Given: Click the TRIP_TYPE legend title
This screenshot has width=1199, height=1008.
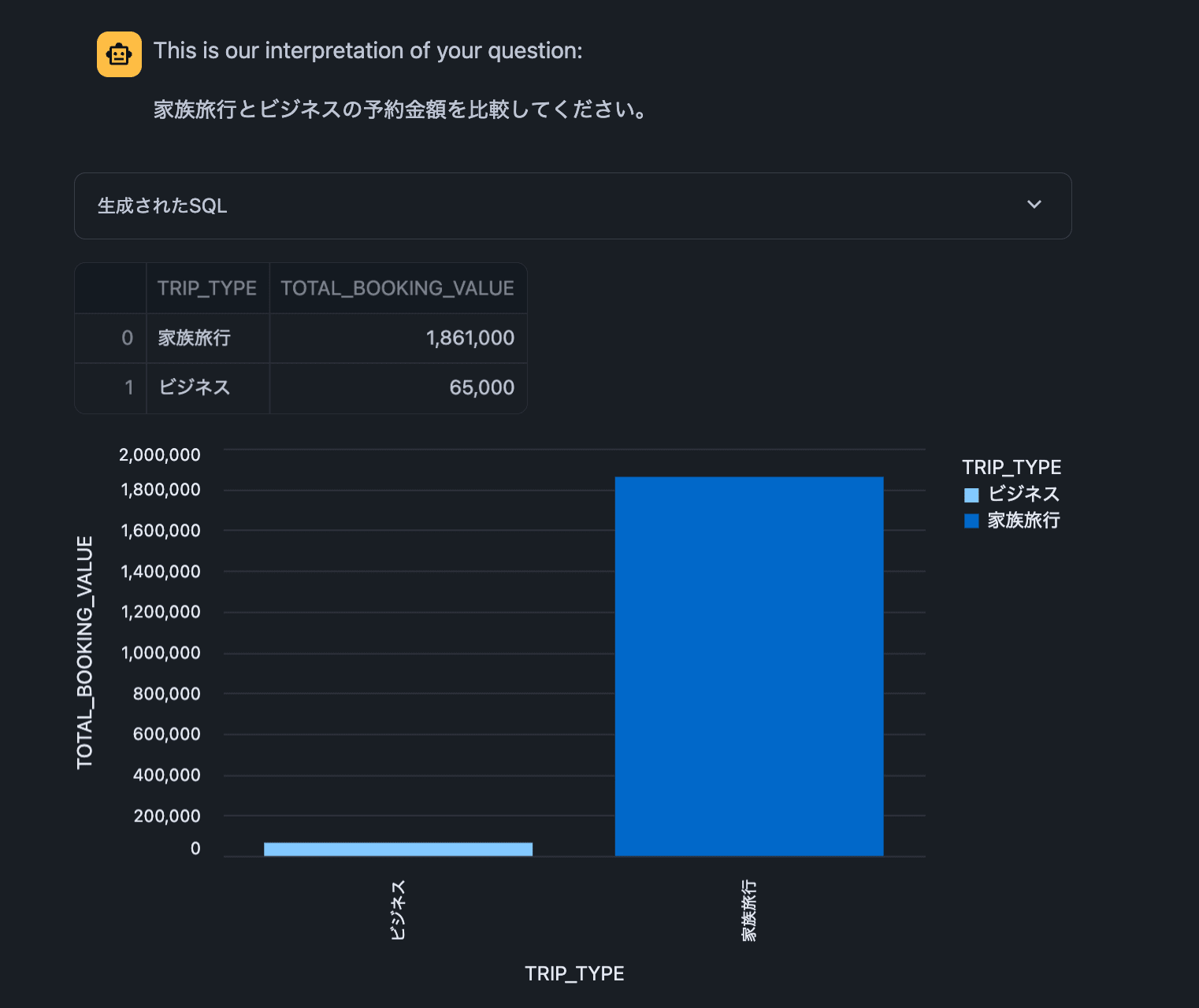Looking at the screenshot, I should click(x=1012, y=467).
